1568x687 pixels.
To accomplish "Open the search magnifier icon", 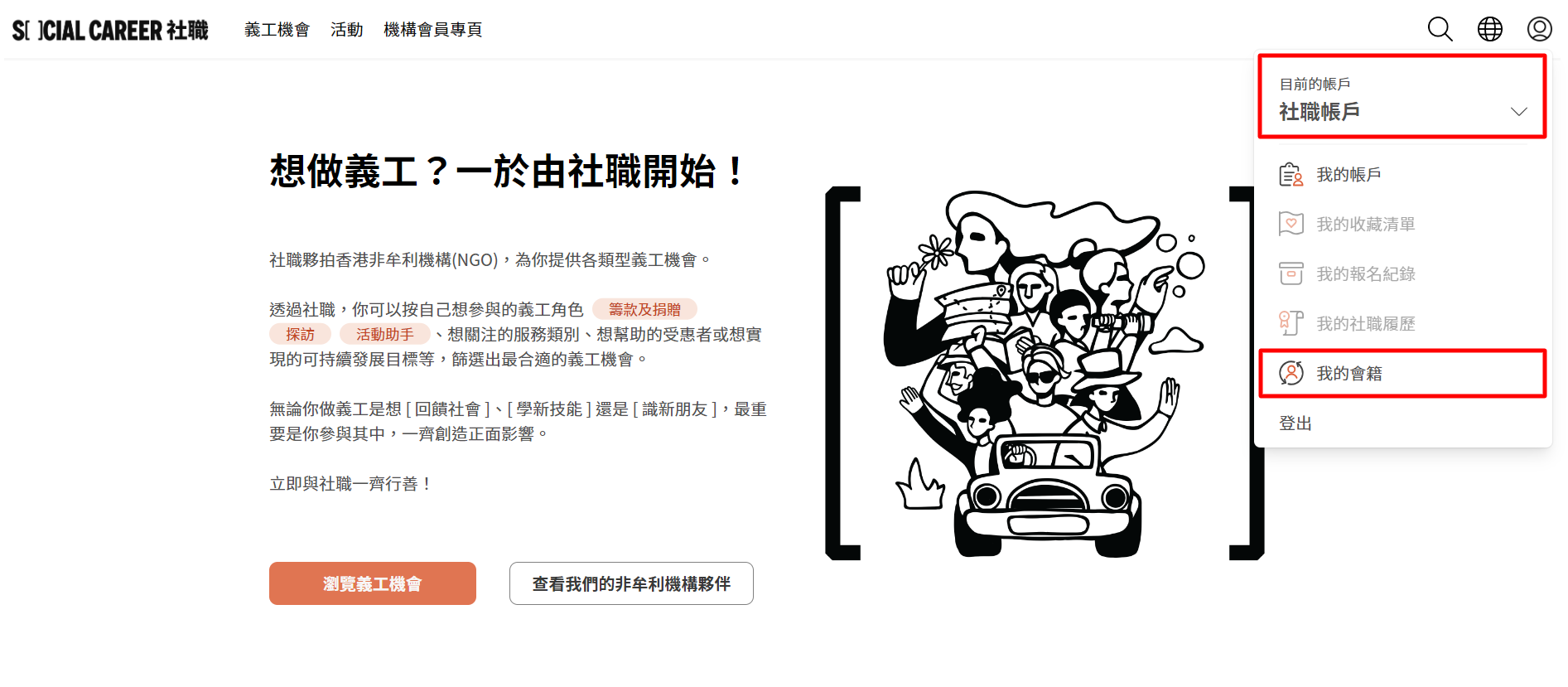I will [1440, 29].
